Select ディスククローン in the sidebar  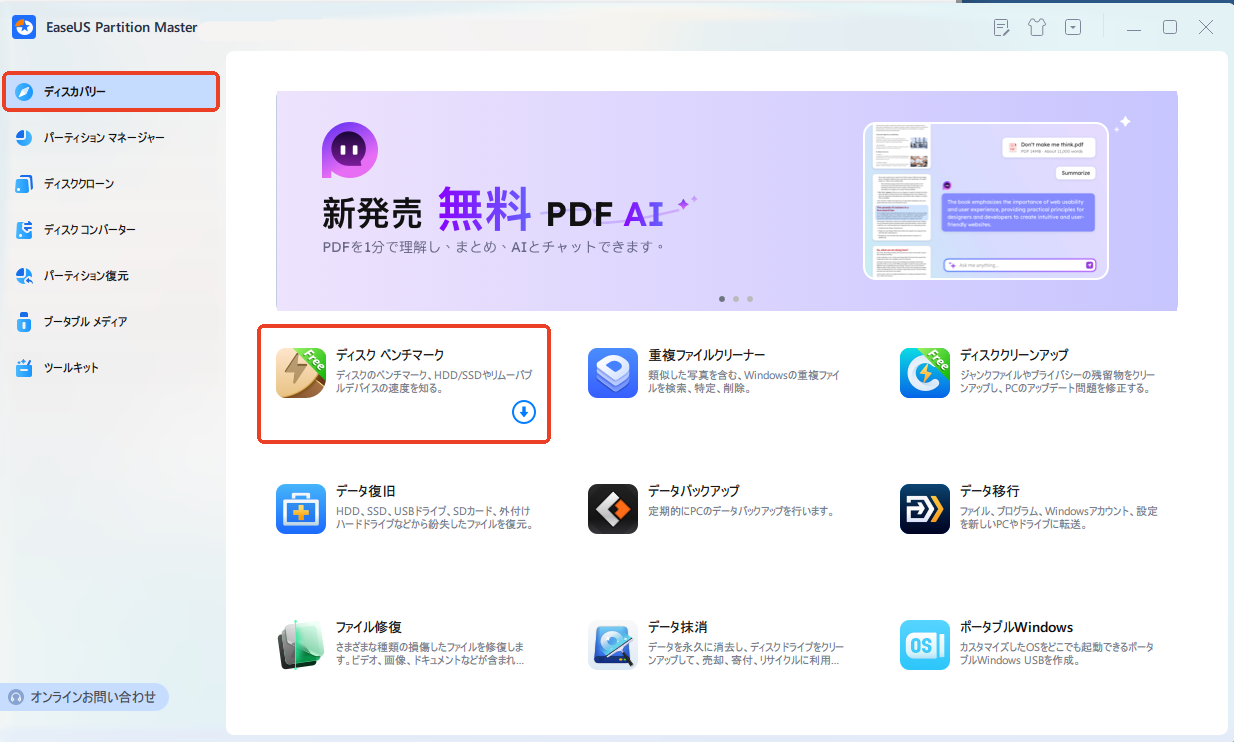78,184
